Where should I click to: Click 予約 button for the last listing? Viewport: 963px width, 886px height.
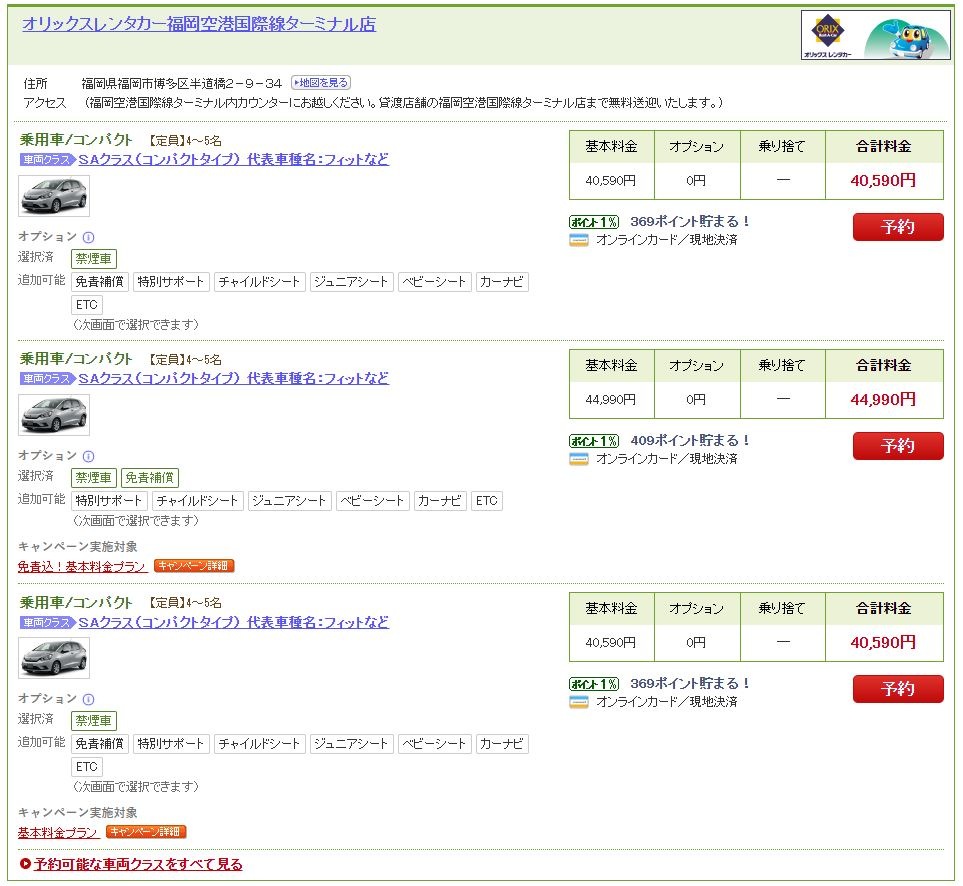(898, 689)
